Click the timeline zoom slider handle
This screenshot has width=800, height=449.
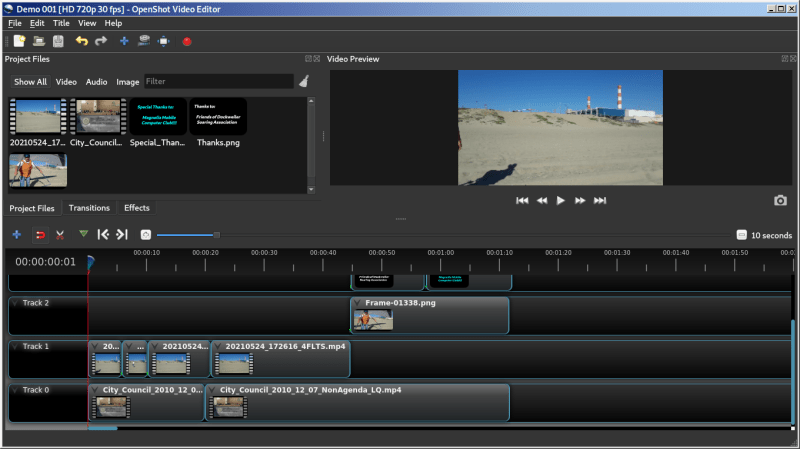[217, 235]
